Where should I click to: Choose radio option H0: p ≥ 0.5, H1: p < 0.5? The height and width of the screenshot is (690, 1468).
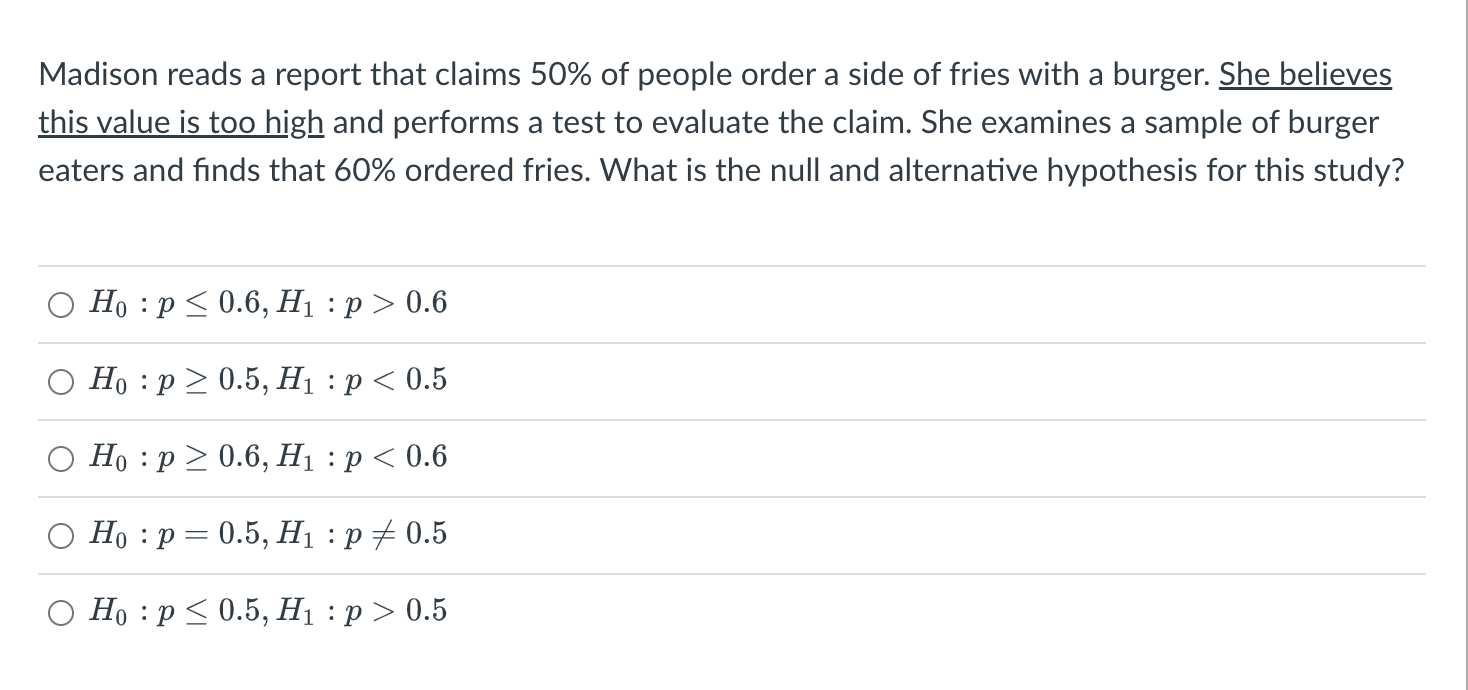click(x=61, y=381)
